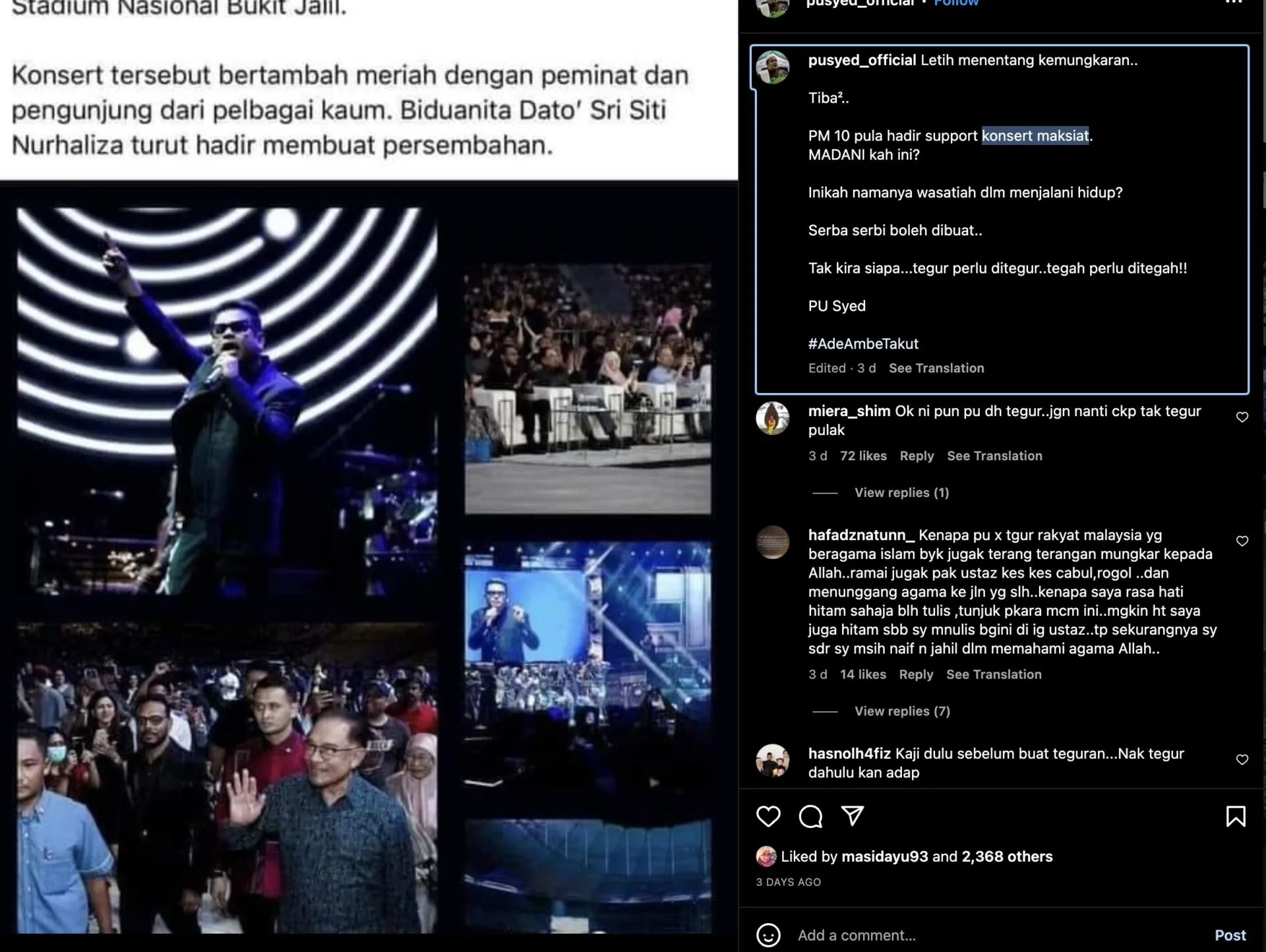Open #AdeAmbeTakut hashtag
The height and width of the screenshot is (952, 1266).
click(x=863, y=343)
